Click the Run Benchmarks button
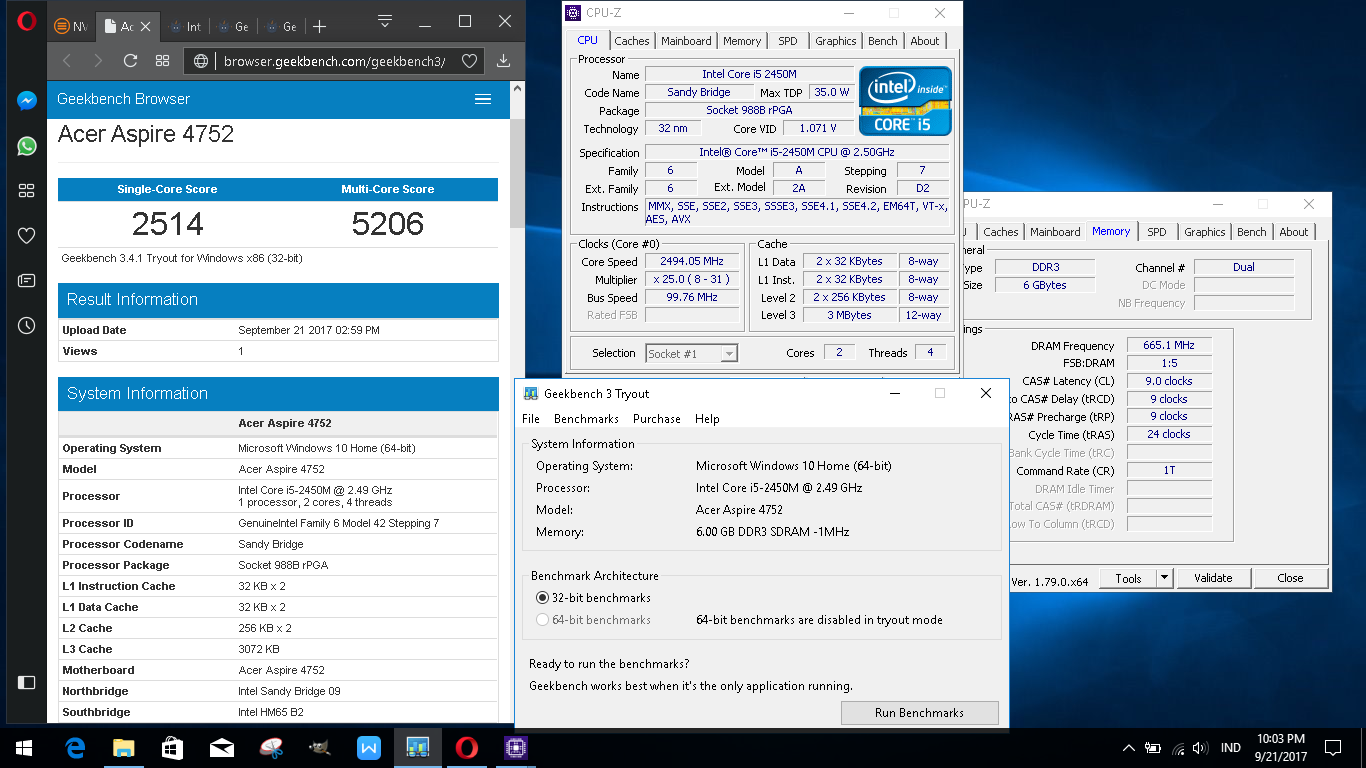This screenshot has height=768, width=1366. 919,713
